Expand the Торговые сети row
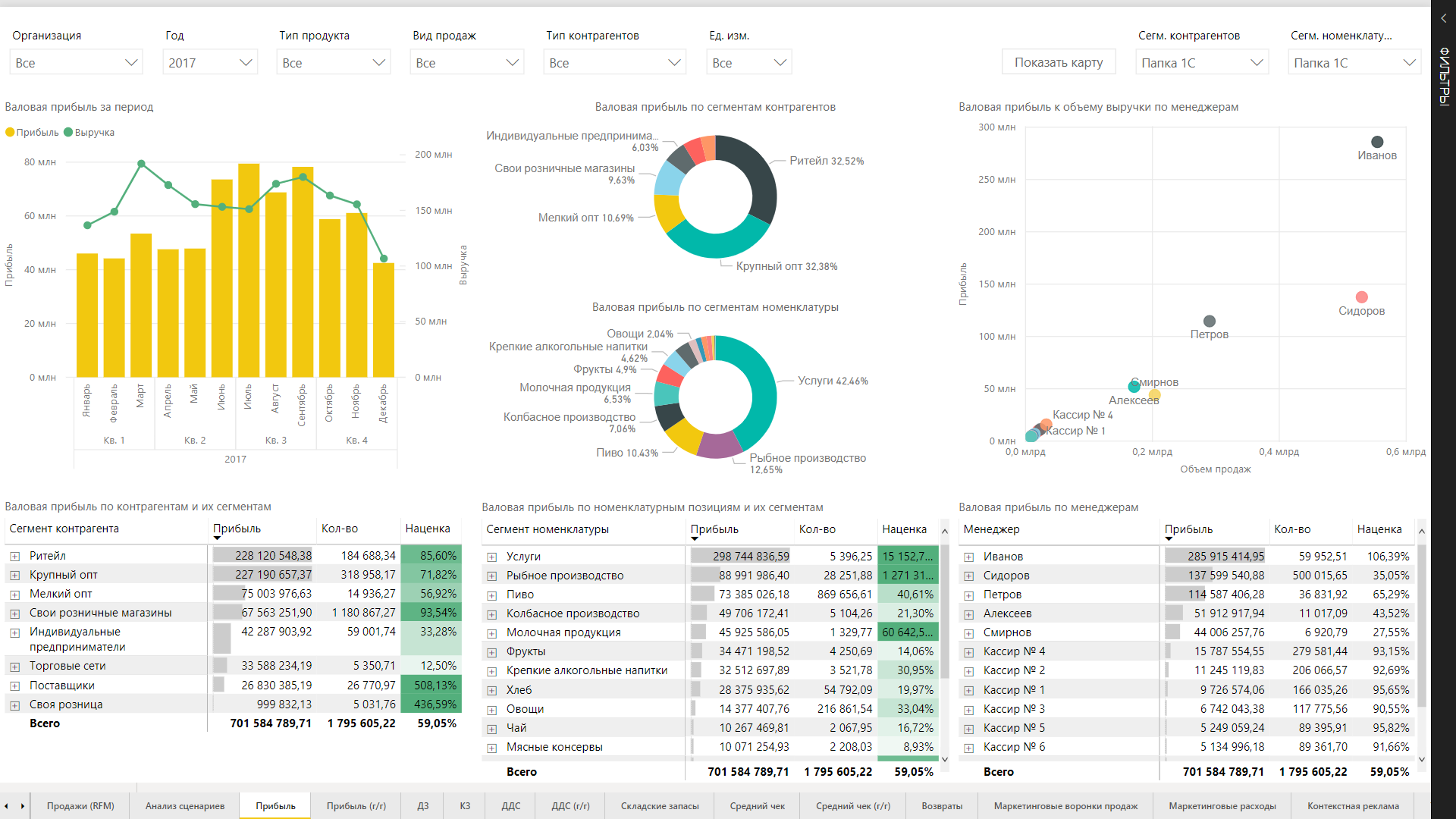 [14, 667]
